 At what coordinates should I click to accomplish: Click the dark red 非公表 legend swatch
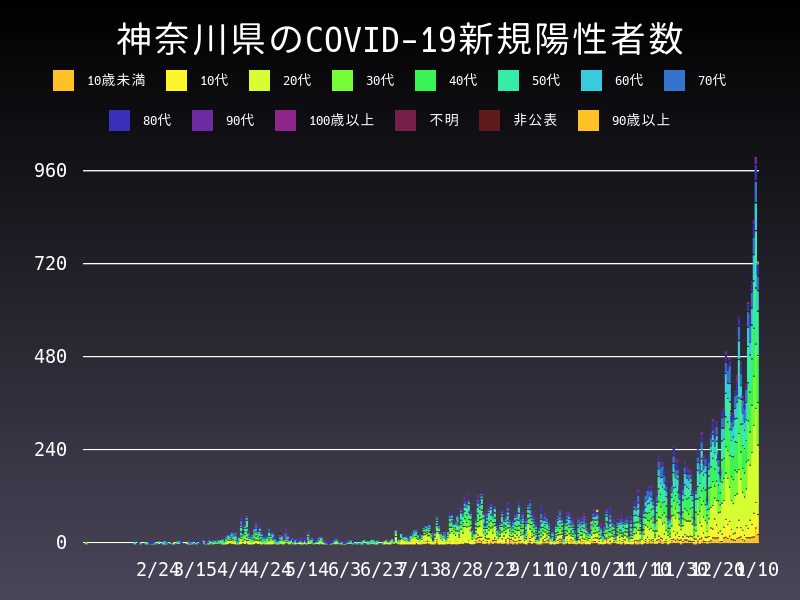(x=489, y=120)
